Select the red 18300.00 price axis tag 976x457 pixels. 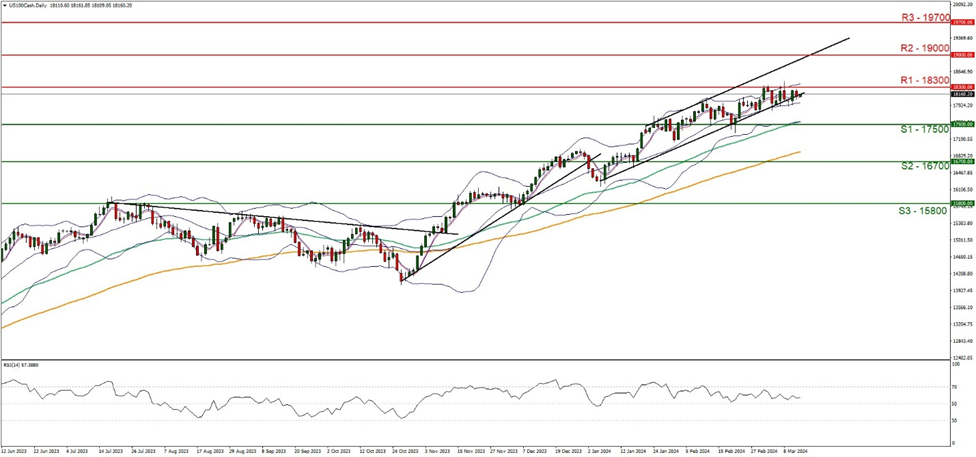click(x=959, y=88)
